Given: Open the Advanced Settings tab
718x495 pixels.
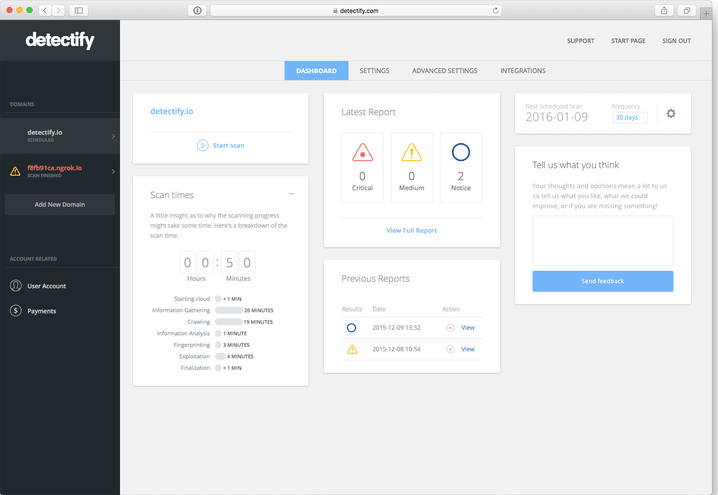Looking at the screenshot, I should 445,71.
